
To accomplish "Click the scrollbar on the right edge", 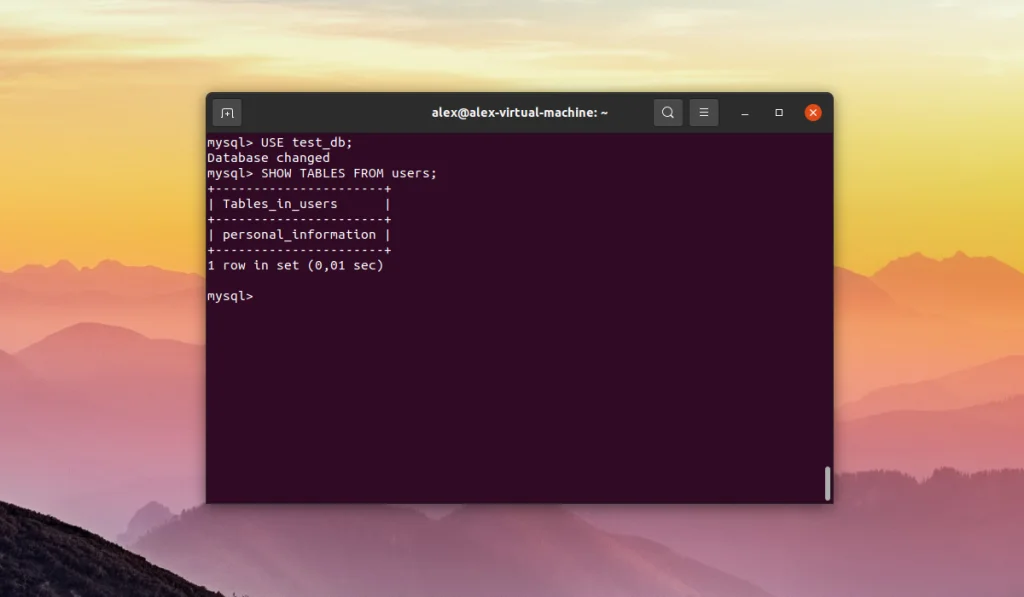I will (x=827, y=482).
